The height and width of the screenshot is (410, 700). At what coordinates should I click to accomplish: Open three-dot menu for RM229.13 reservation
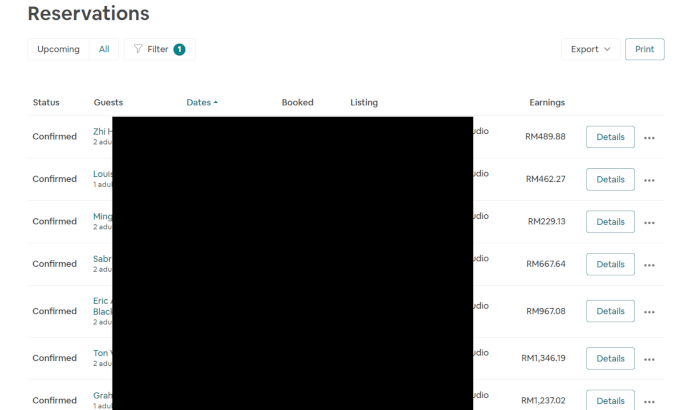click(649, 223)
